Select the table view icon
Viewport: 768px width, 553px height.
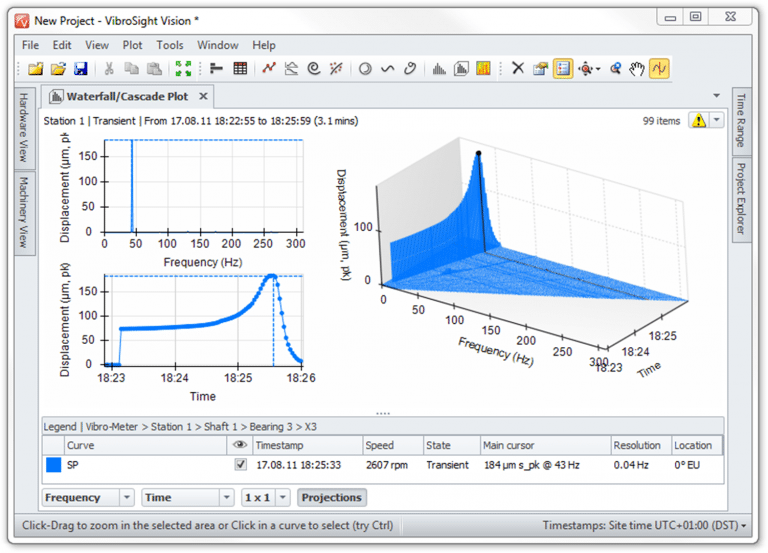(240, 69)
